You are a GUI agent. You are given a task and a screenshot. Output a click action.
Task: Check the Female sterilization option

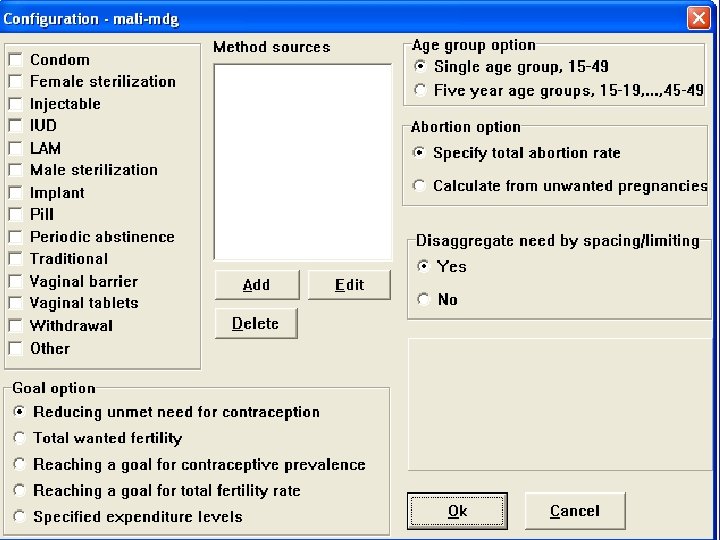(x=16, y=82)
